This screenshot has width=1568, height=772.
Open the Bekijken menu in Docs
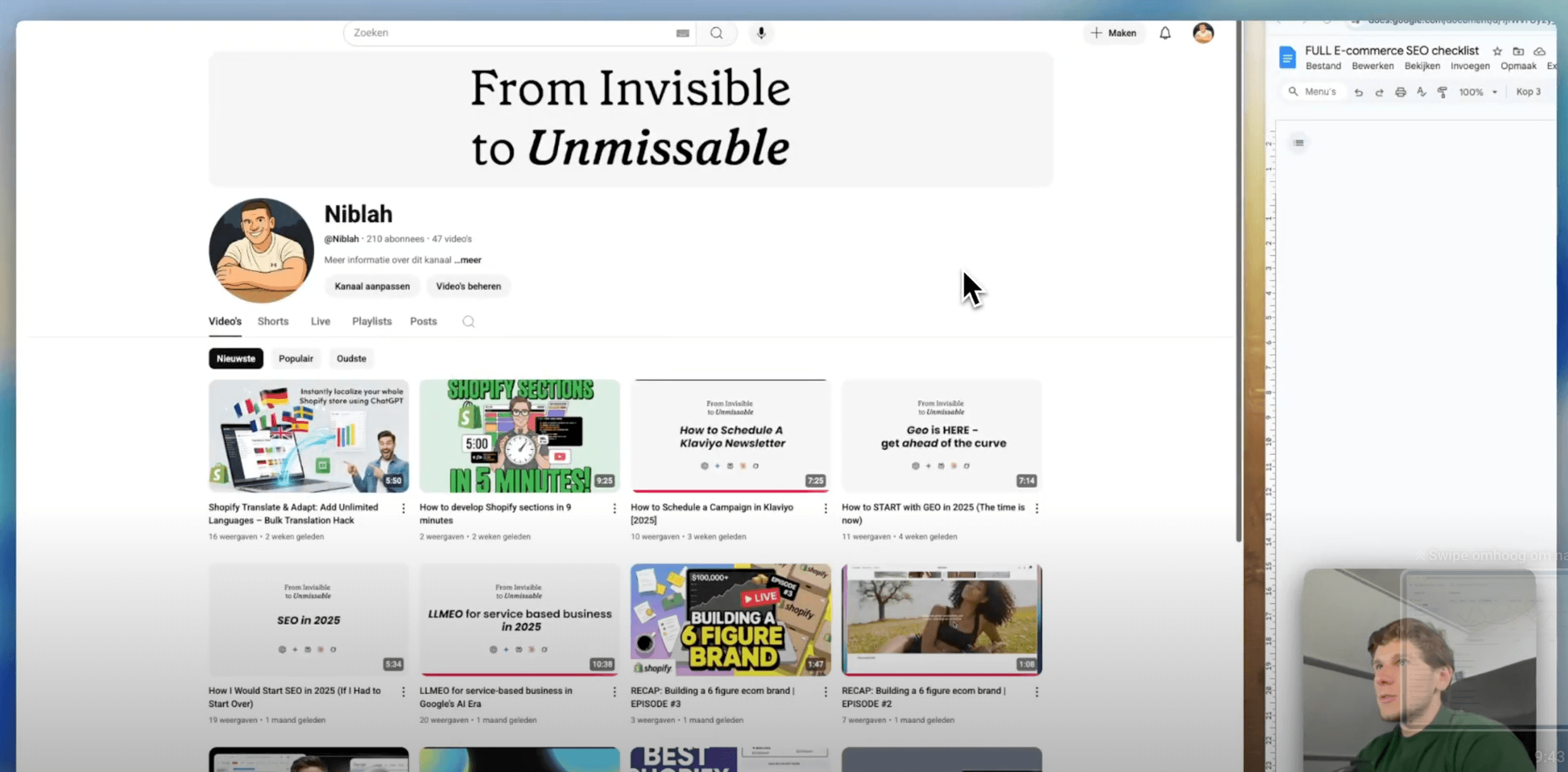click(x=1422, y=66)
